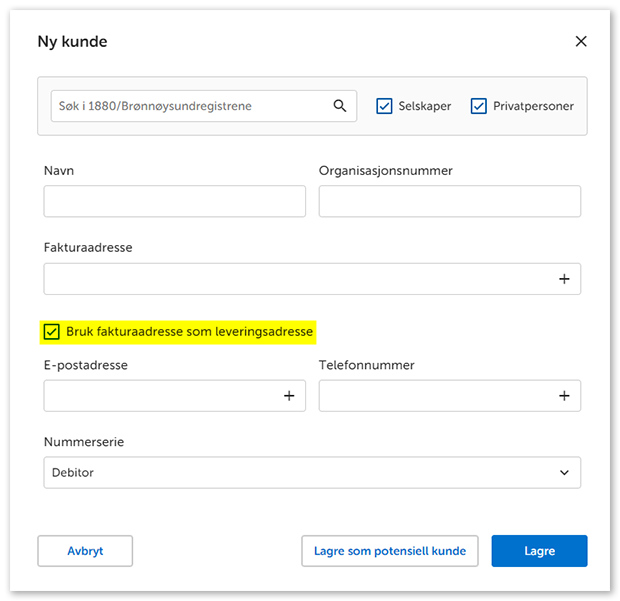Click Lagre som potensiell kunde

coord(390,551)
